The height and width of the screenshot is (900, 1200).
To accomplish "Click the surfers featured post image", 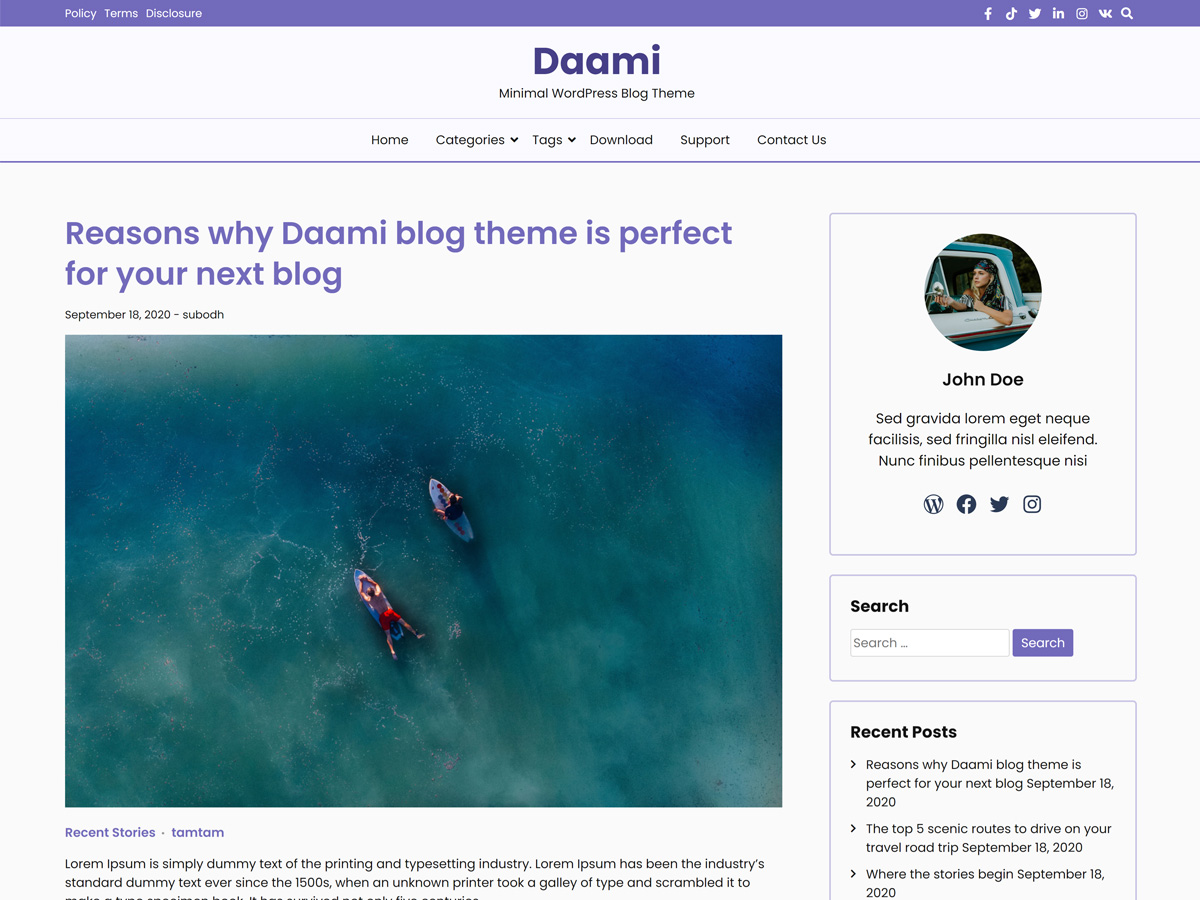I will (x=423, y=570).
